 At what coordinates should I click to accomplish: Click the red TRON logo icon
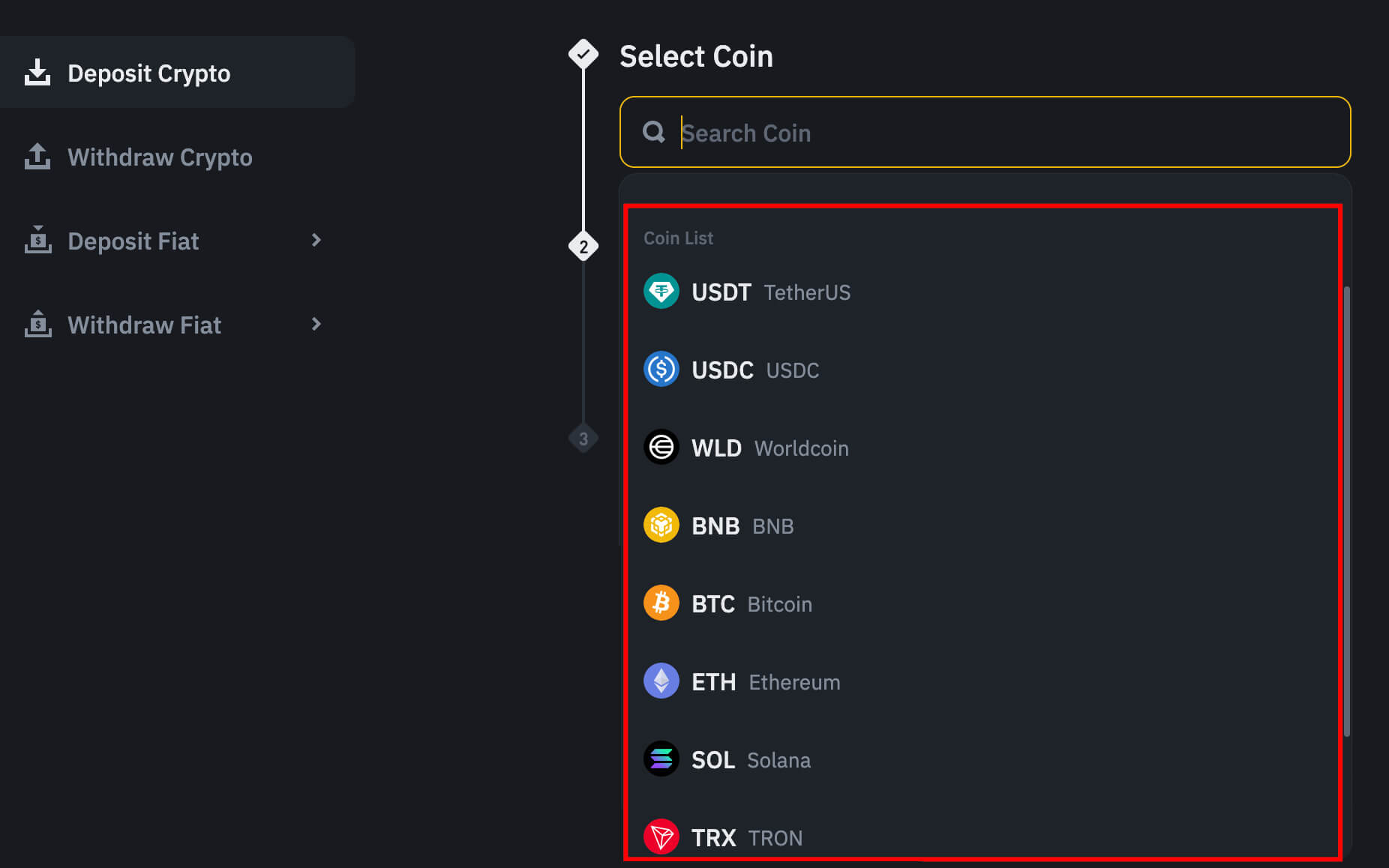[x=661, y=837]
